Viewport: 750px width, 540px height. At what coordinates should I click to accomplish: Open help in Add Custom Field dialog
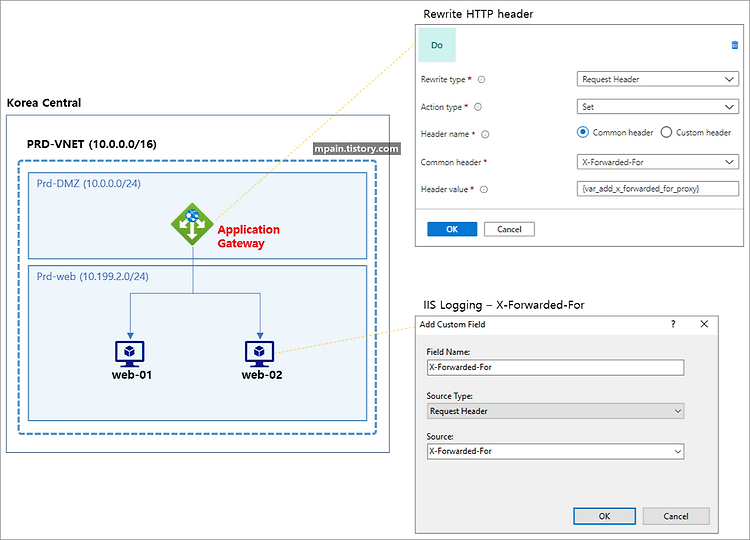click(x=673, y=324)
